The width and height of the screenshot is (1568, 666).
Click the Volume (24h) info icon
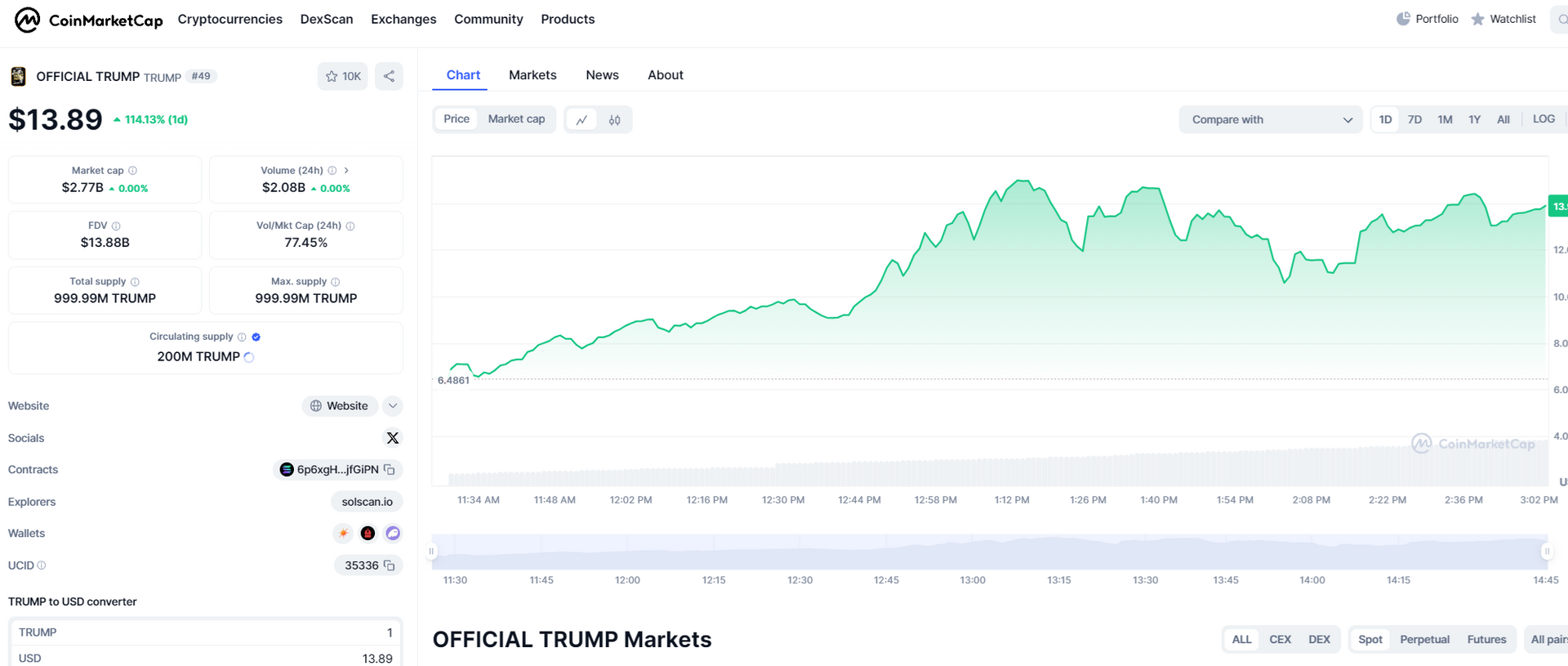click(332, 171)
